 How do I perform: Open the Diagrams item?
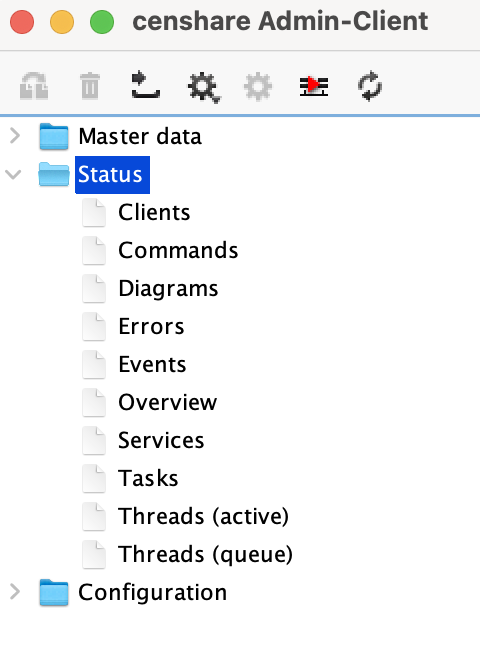168,289
